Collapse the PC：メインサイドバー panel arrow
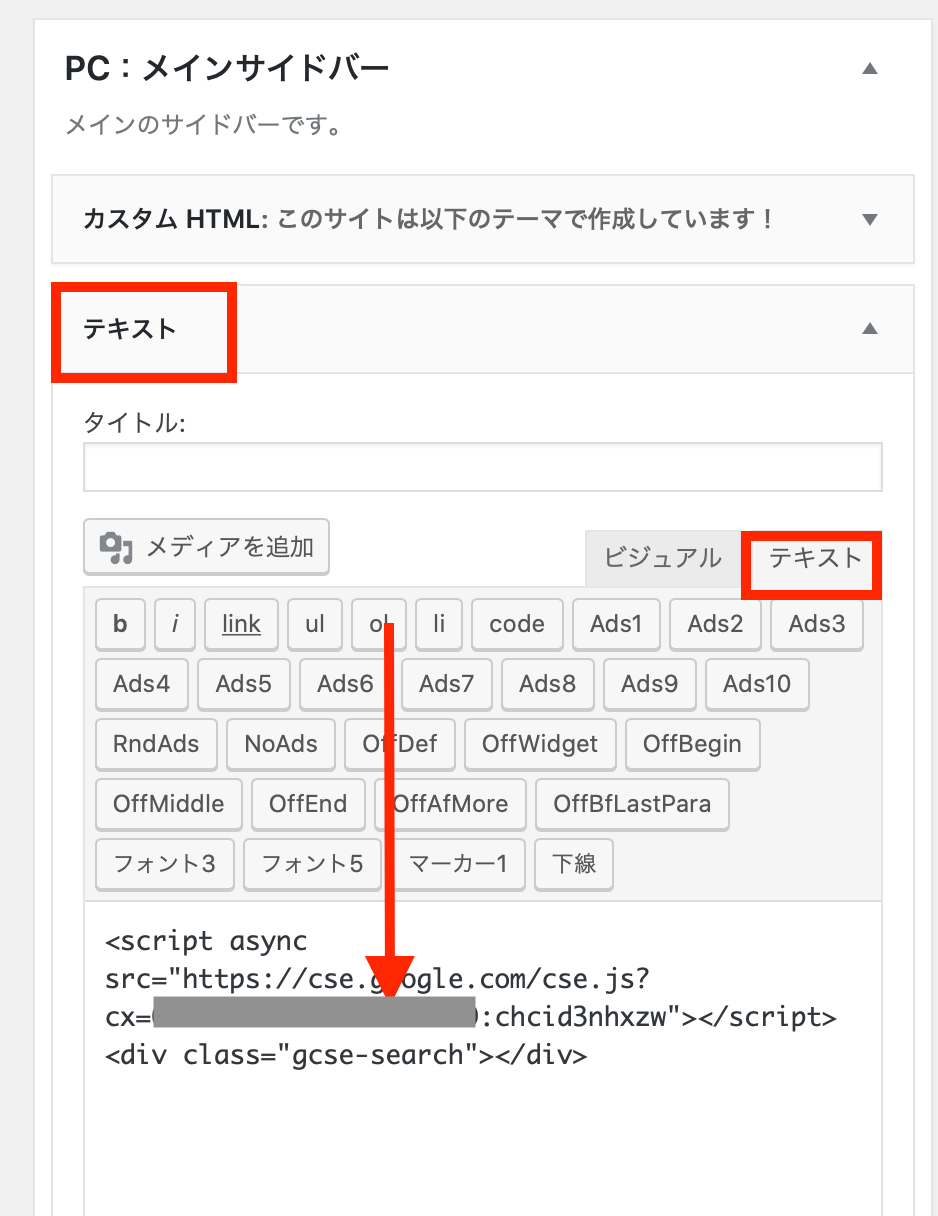Viewport: 938px width, 1216px height. click(870, 69)
